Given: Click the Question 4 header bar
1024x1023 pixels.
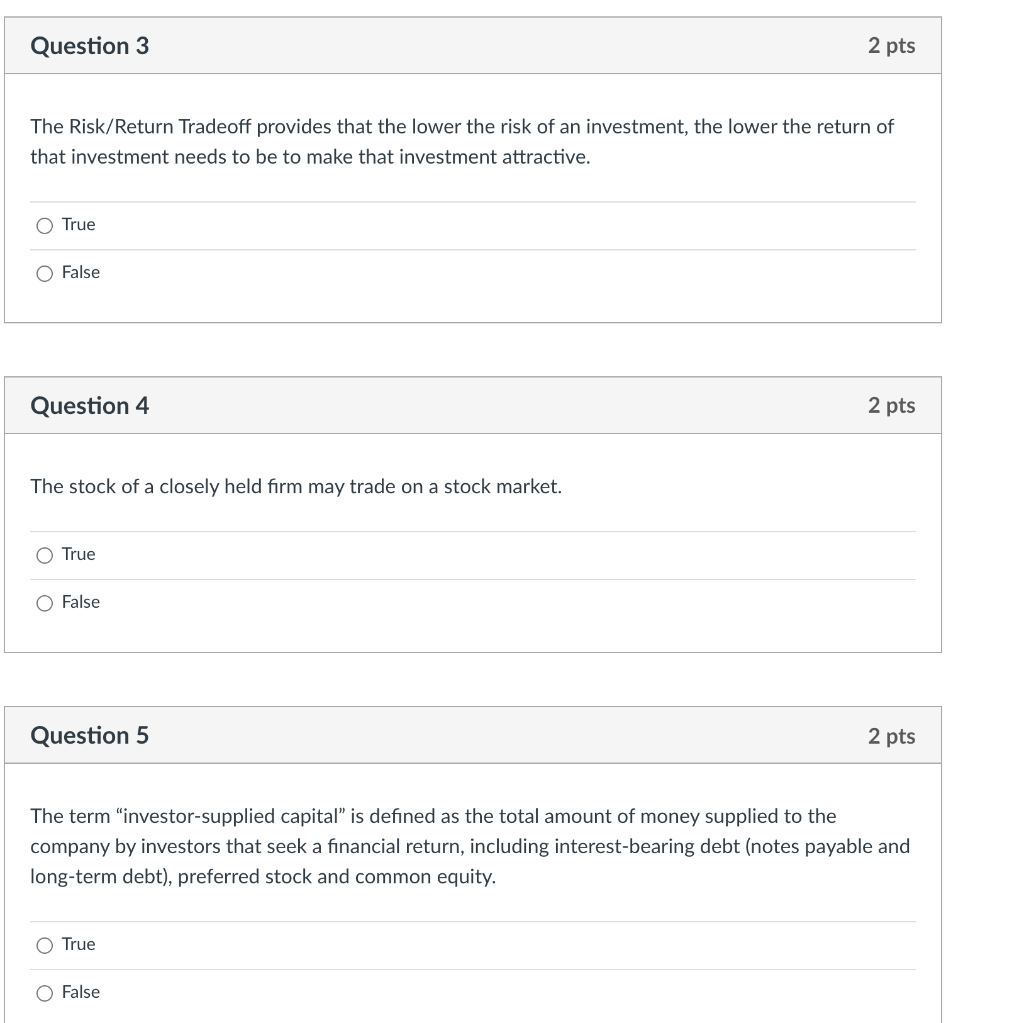Looking at the screenshot, I should click(473, 405).
